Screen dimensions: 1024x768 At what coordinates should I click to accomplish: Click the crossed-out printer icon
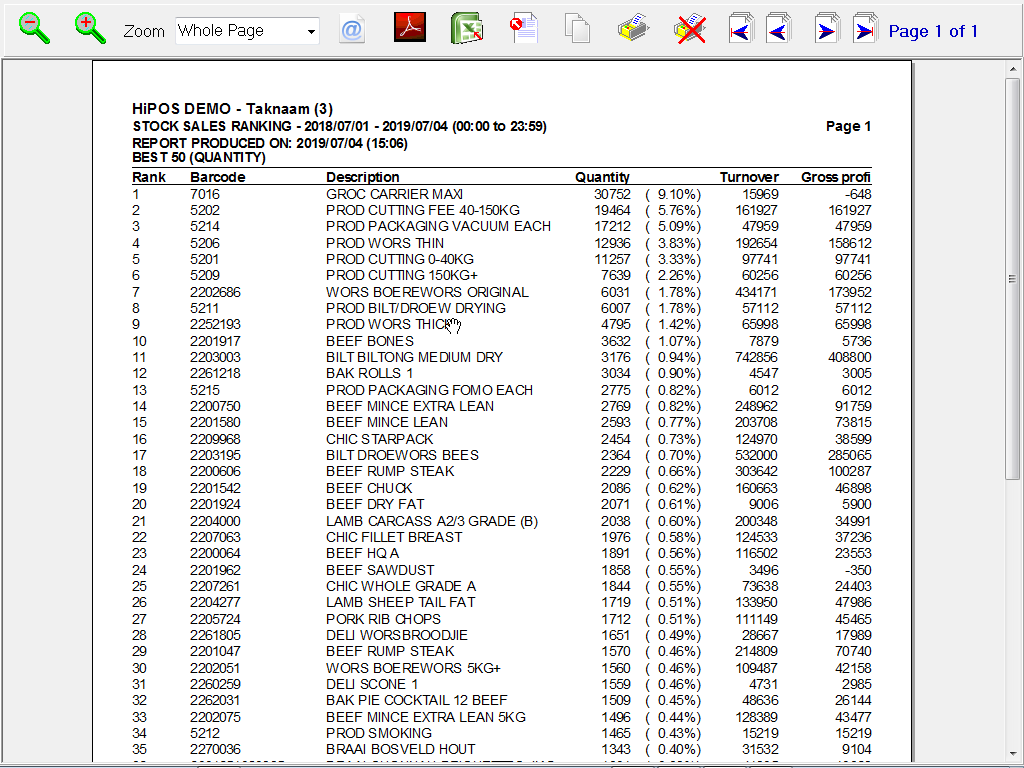[690, 29]
